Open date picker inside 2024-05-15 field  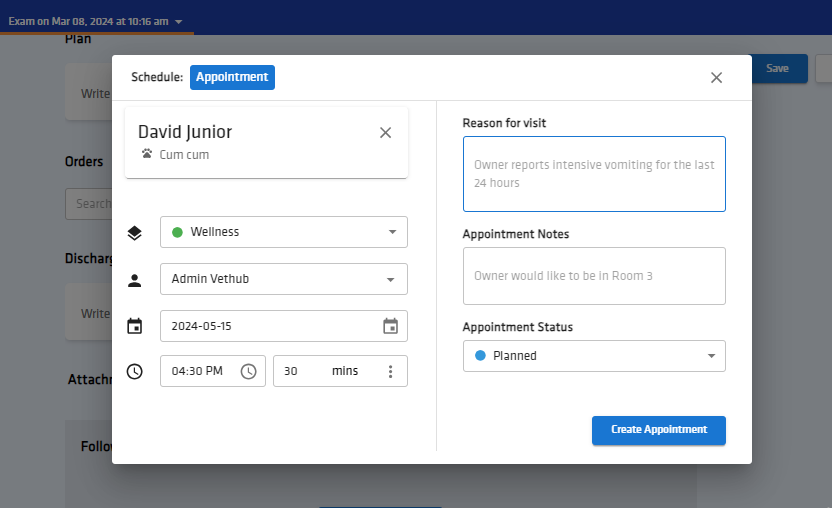pos(391,326)
